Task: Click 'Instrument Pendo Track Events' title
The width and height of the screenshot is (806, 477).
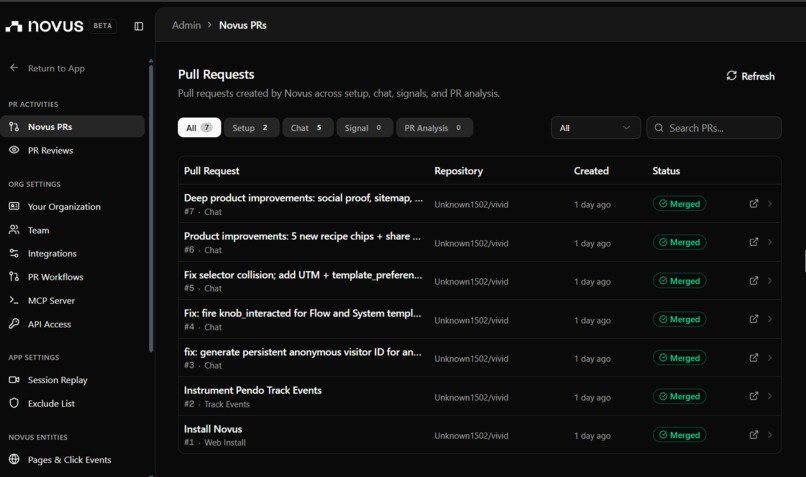Action: pyautogui.click(x=252, y=390)
